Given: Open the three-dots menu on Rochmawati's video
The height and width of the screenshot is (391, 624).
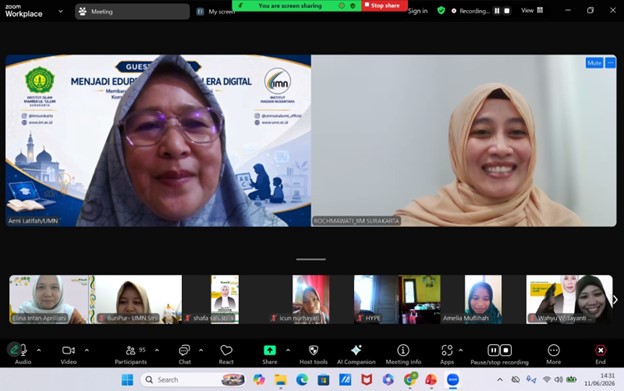Looking at the screenshot, I should click(x=610, y=63).
